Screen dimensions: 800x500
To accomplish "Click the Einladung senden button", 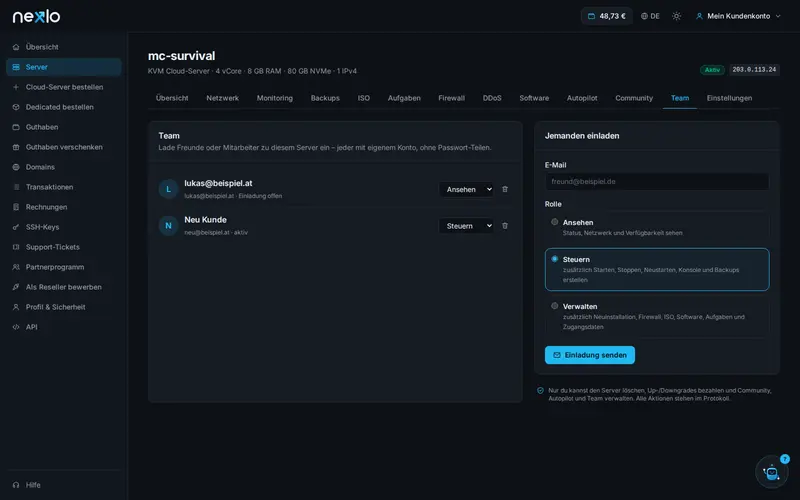I will [590, 355].
